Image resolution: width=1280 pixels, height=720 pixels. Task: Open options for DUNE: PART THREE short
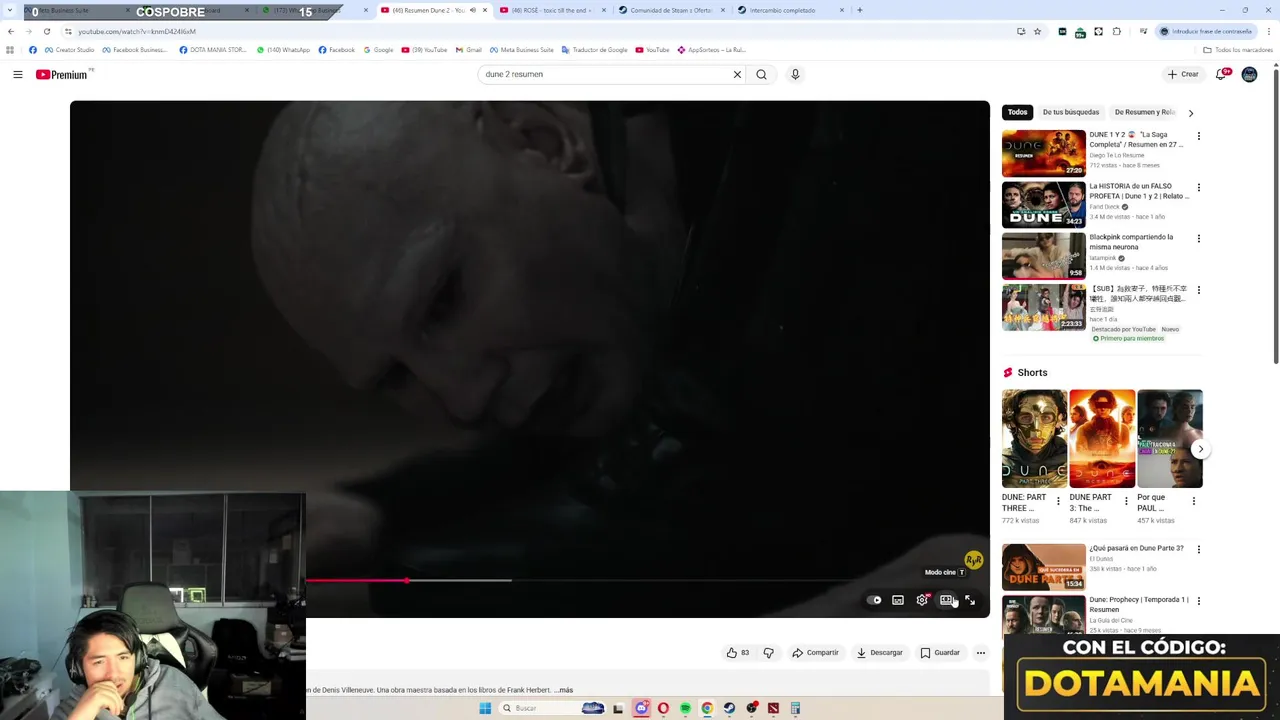click(1058, 501)
